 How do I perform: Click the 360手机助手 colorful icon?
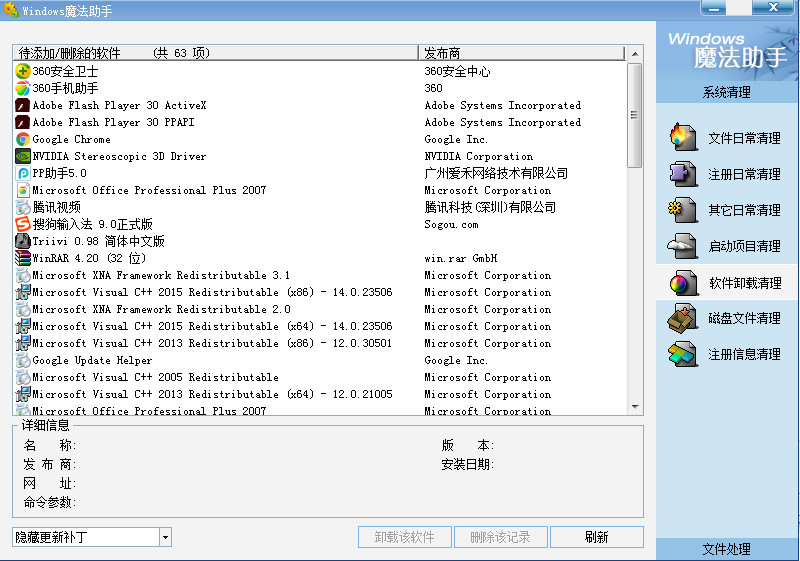(23, 88)
